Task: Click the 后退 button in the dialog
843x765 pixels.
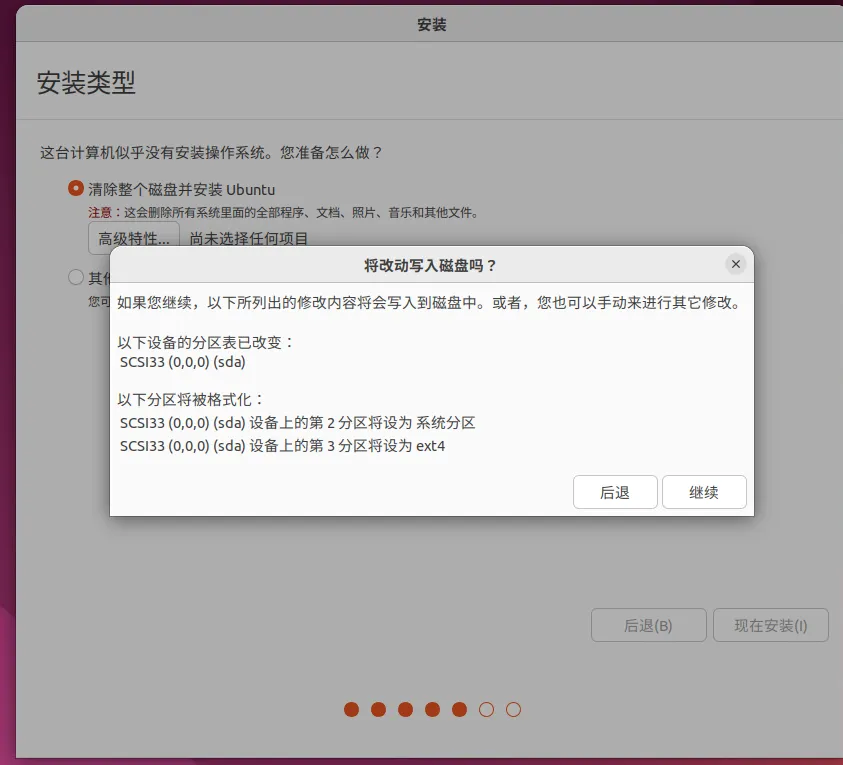Action: (615, 492)
